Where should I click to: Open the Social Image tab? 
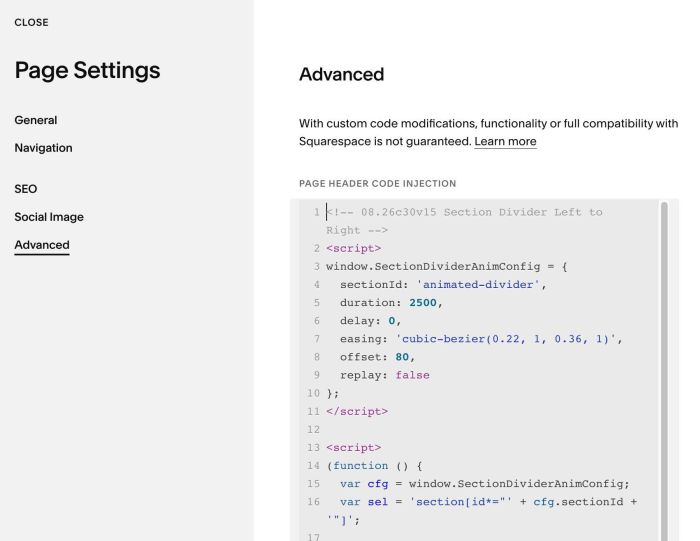[x=49, y=217]
